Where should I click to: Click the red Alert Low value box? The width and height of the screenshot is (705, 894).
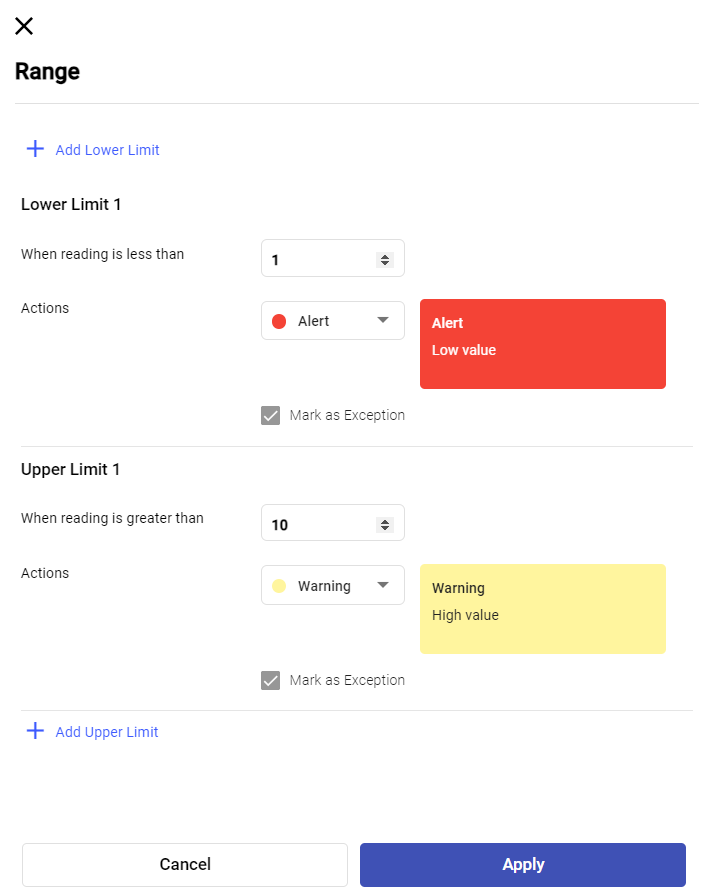tap(542, 344)
